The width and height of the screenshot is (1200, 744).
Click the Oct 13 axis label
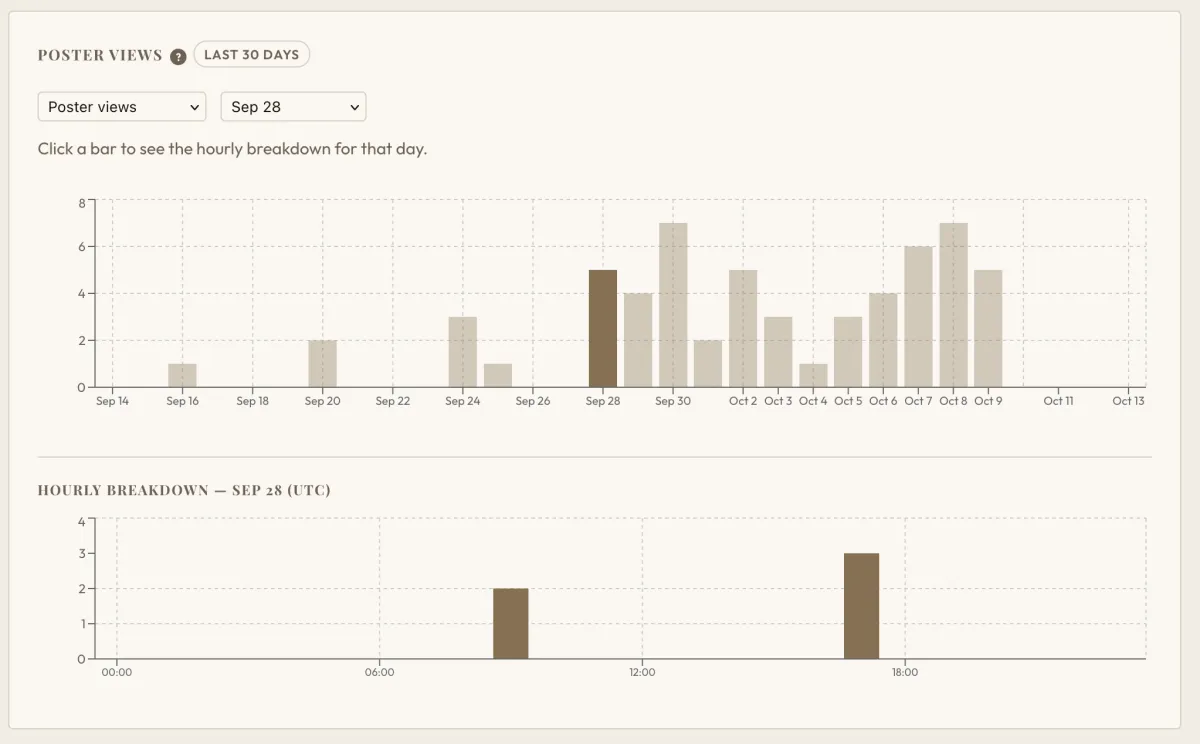point(1128,401)
